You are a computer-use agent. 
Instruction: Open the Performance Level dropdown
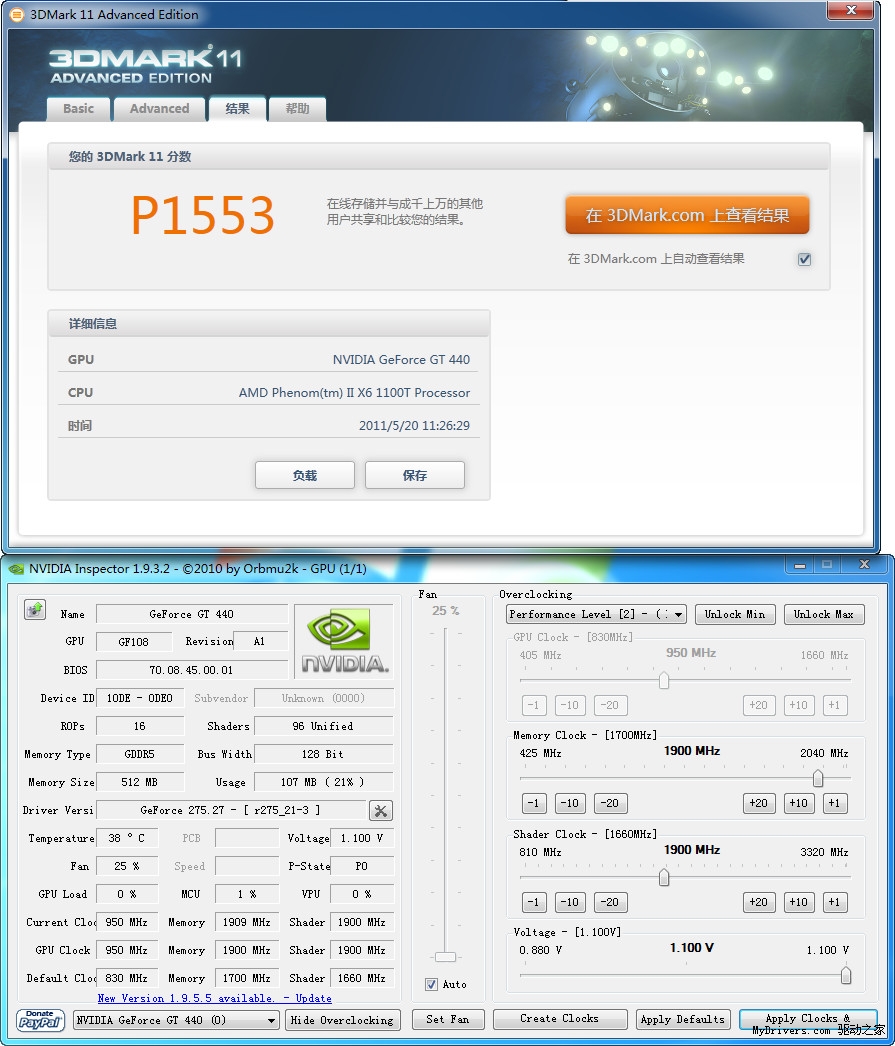[x=596, y=614]
